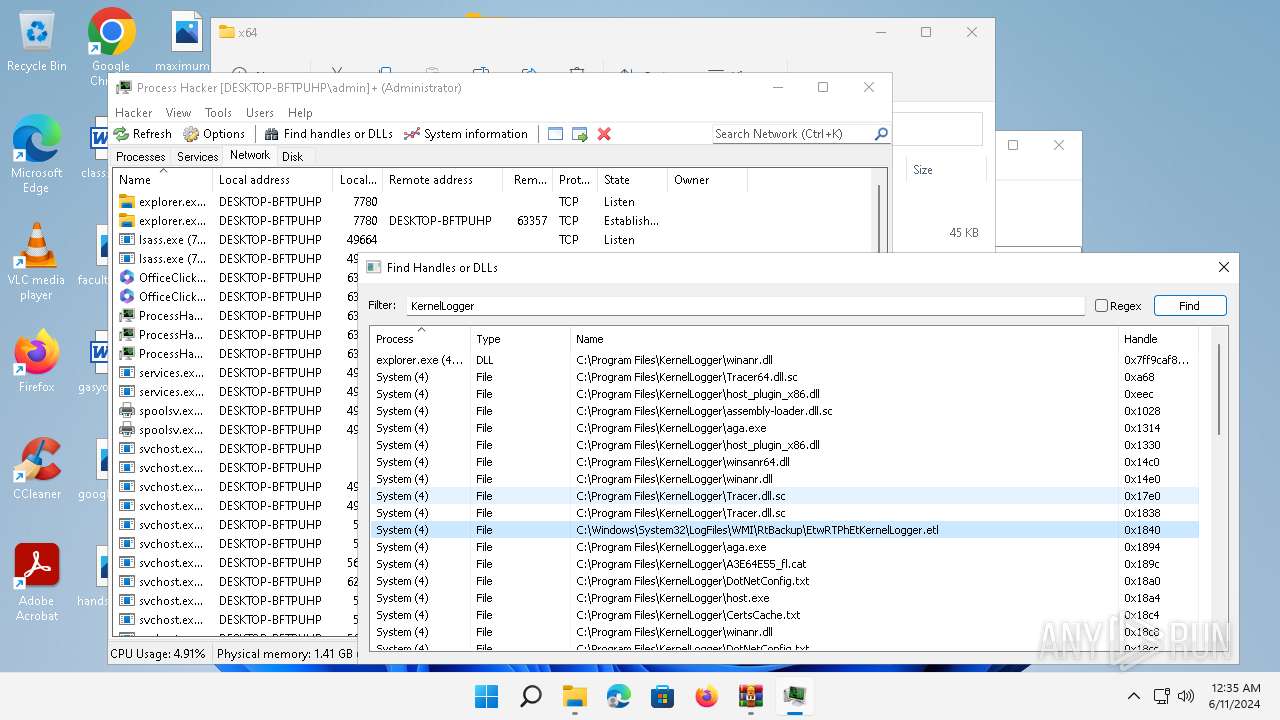Switch to the Disk tab

pos(292,157)
